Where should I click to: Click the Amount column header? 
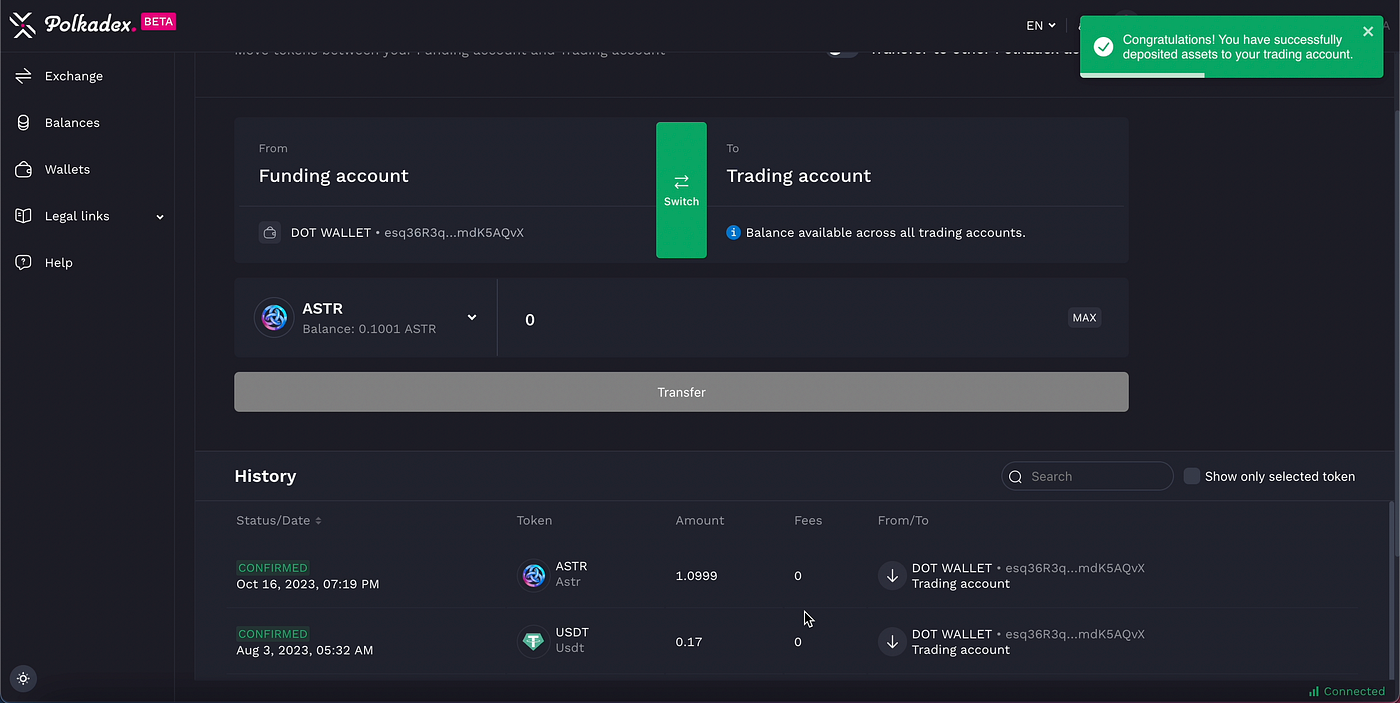point(699,521)
